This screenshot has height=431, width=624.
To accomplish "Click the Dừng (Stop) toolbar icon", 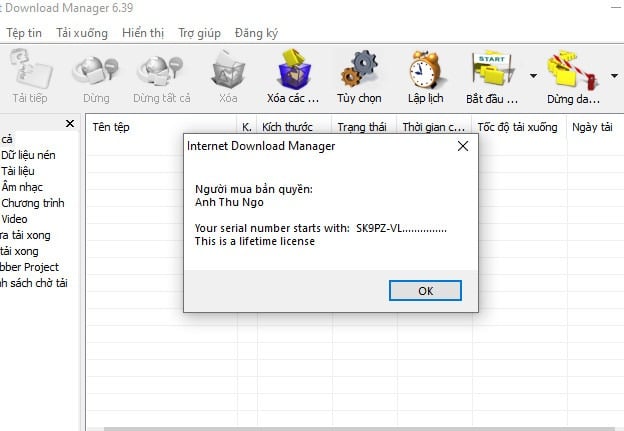I will tap(96, 68).
